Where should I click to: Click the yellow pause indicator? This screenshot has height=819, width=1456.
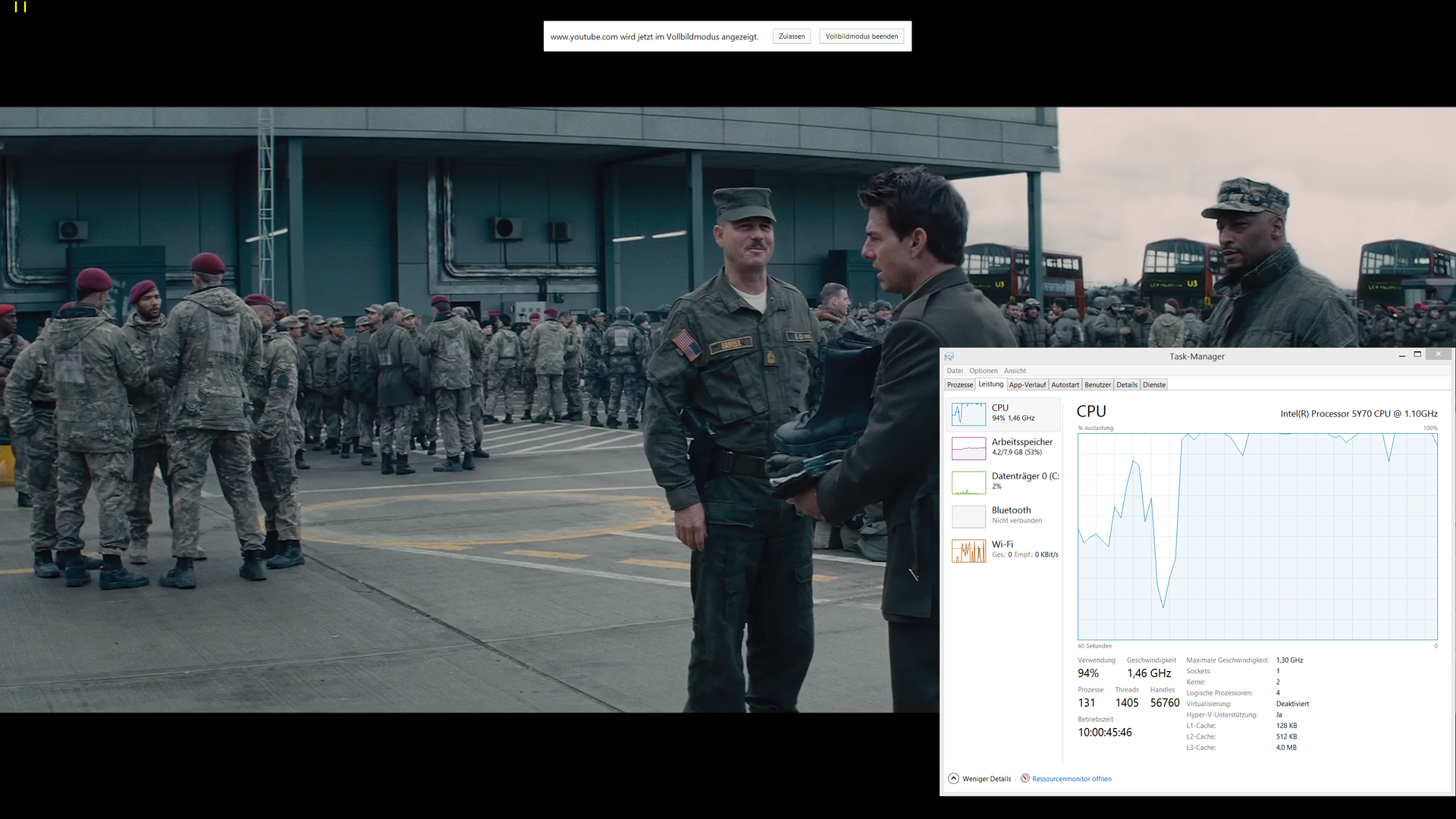[x=20, y=7]
